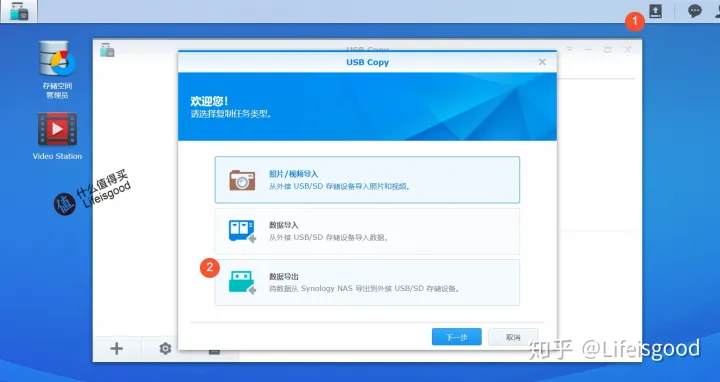
Task: Click the camera icon for photo/video import
Action: tap(242, 180)
